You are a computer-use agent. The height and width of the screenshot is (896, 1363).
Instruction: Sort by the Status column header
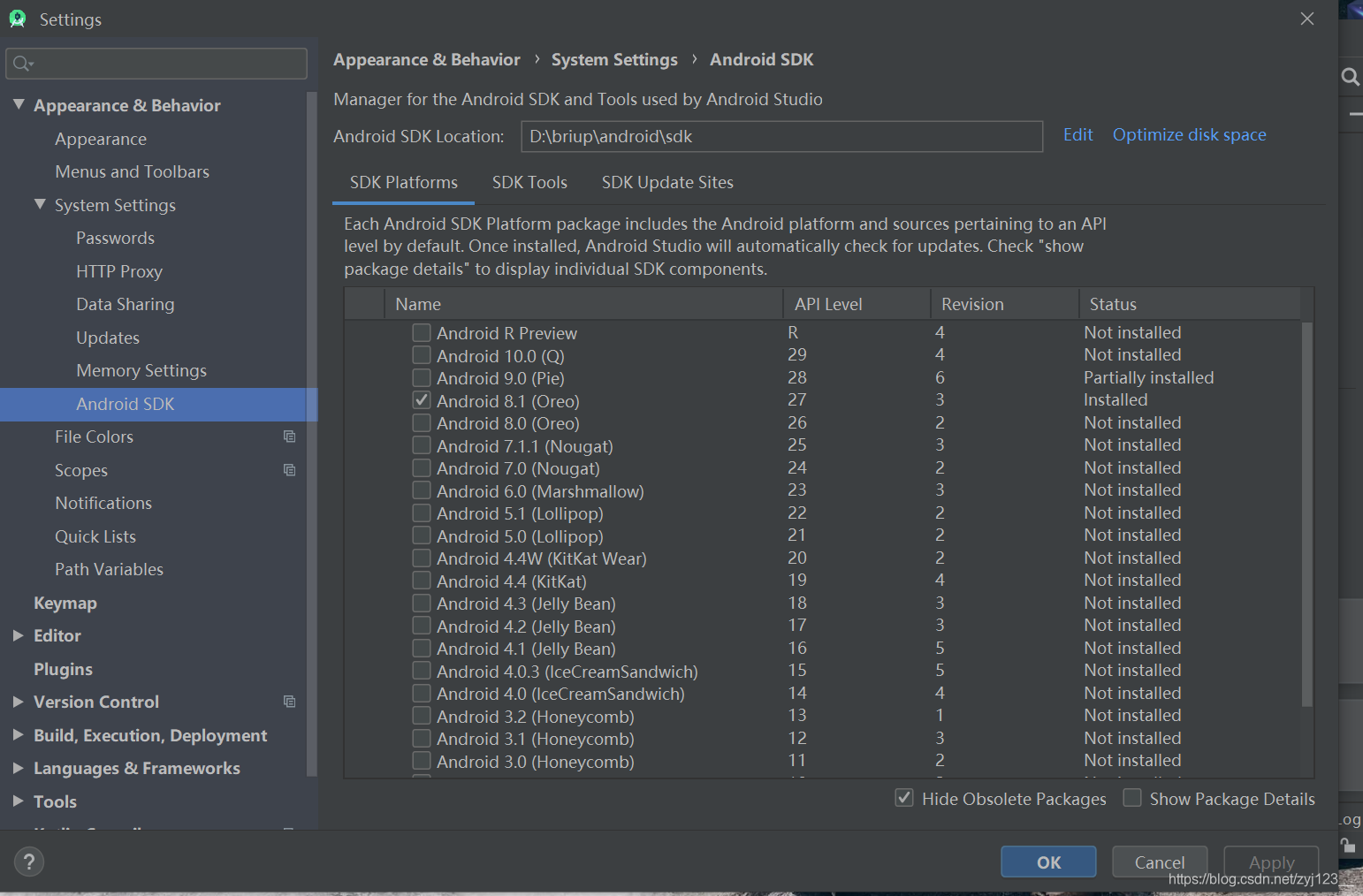pyautogui.click(x=1190, y=304)
